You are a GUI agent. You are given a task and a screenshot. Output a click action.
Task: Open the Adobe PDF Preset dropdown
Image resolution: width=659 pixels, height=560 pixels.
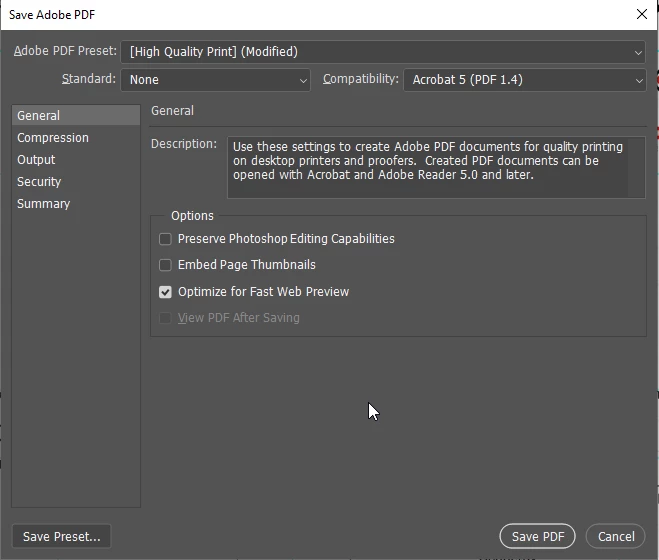(383, 52)
